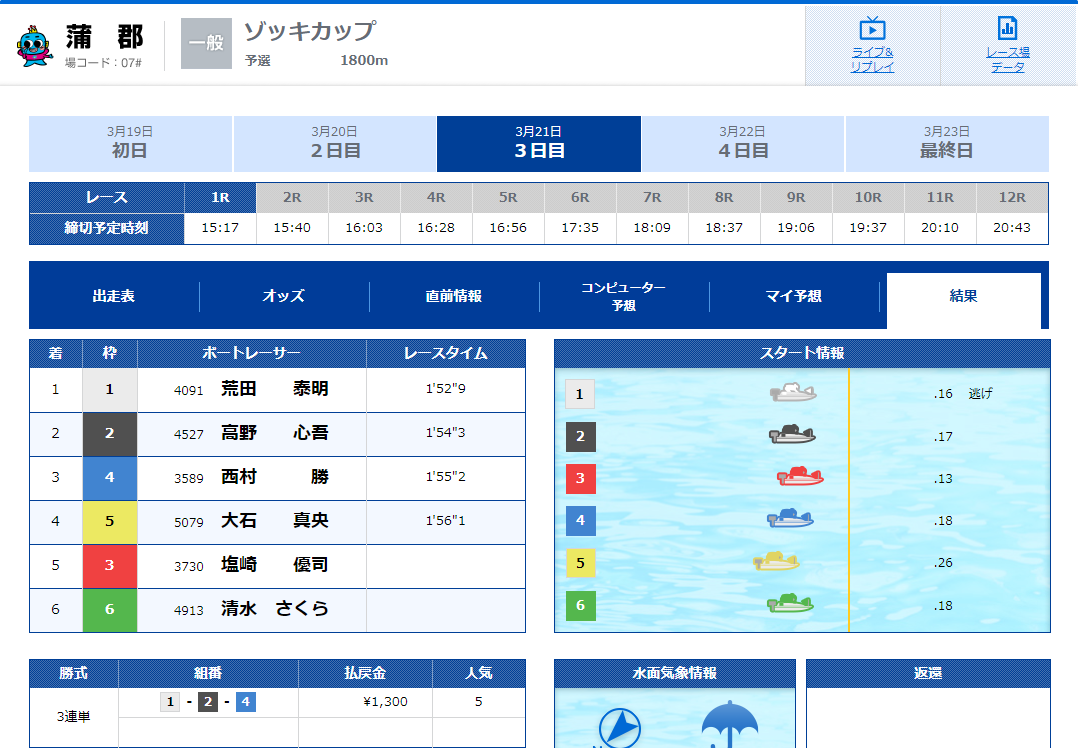The image size is (1078, 748).
Task: Switch to the 出走表 tab
Action: point(114,296)
